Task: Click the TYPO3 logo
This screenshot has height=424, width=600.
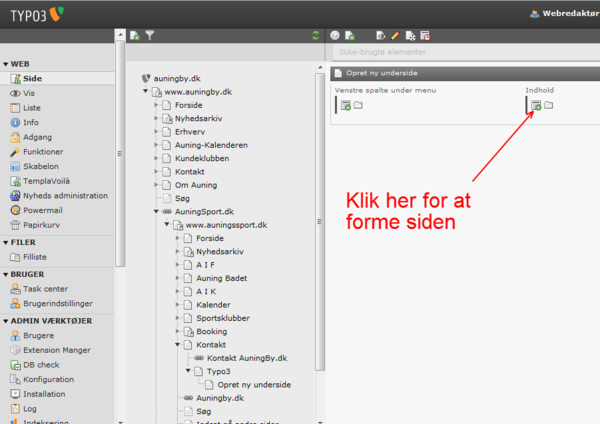Action: coord(37,15)
